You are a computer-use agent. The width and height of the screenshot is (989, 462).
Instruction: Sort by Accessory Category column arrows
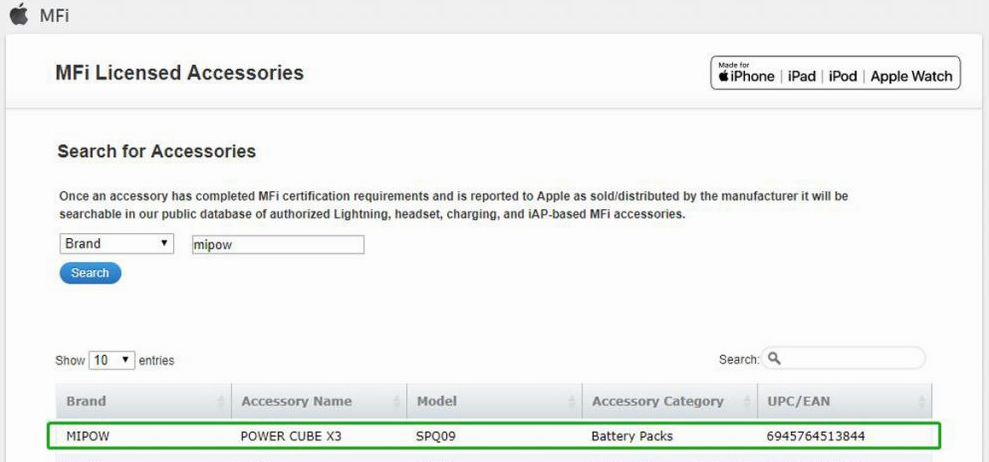(x=747, y=401)
